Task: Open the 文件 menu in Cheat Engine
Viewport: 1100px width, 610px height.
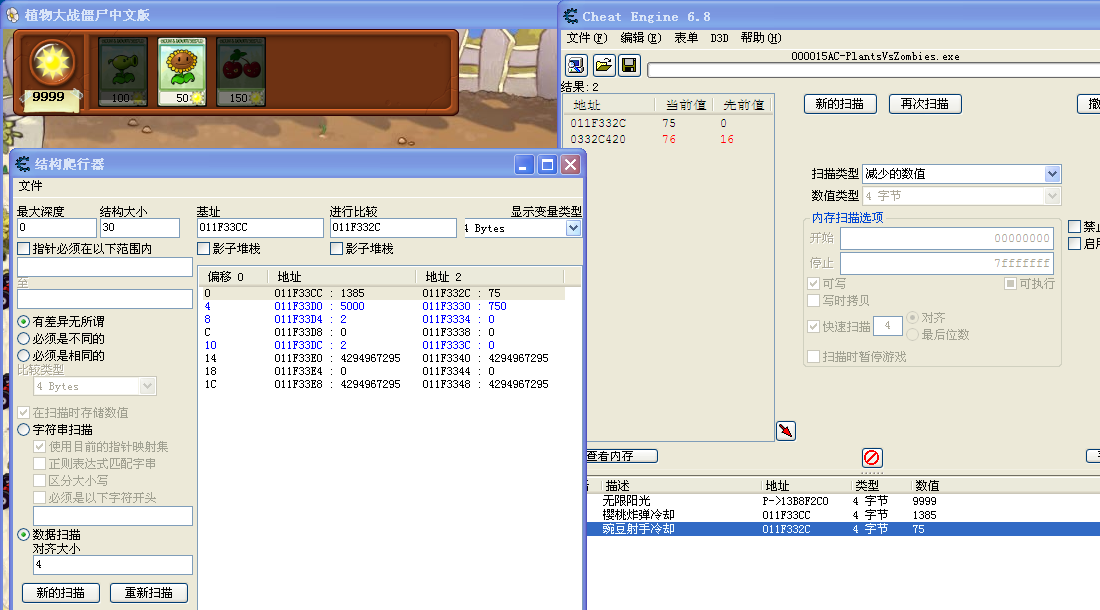Action: [x=586, y=38]
